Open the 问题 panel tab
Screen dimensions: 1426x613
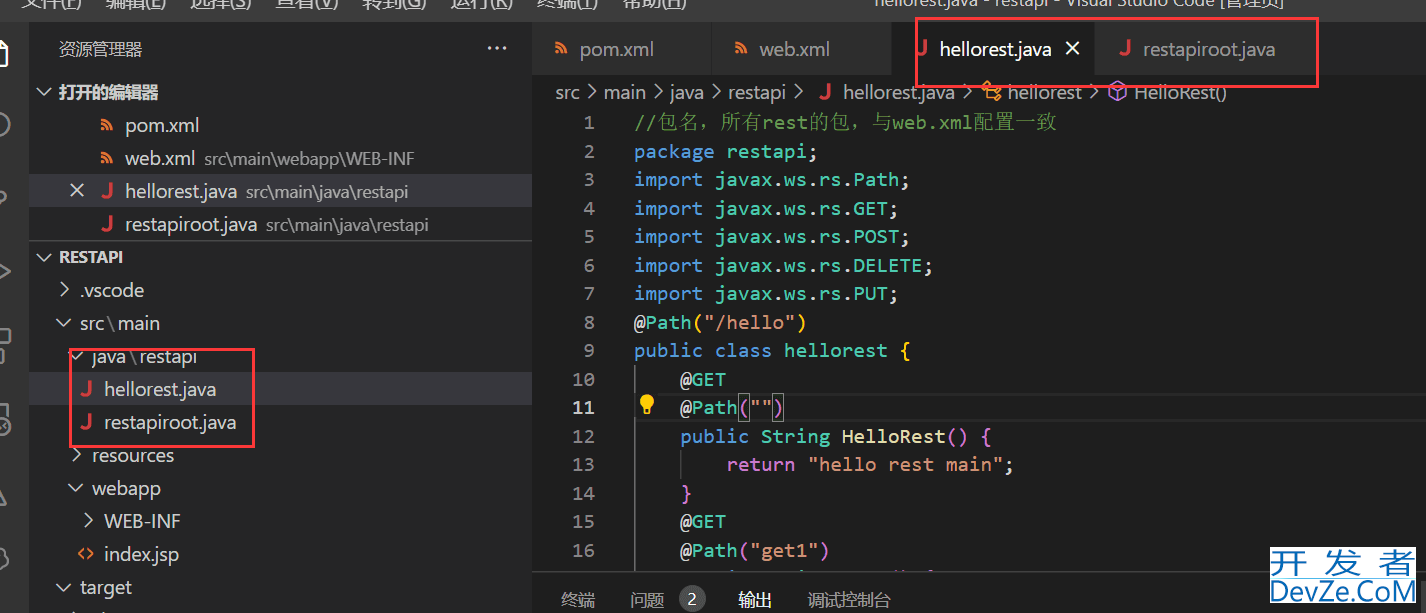click(x=647, y=599)
